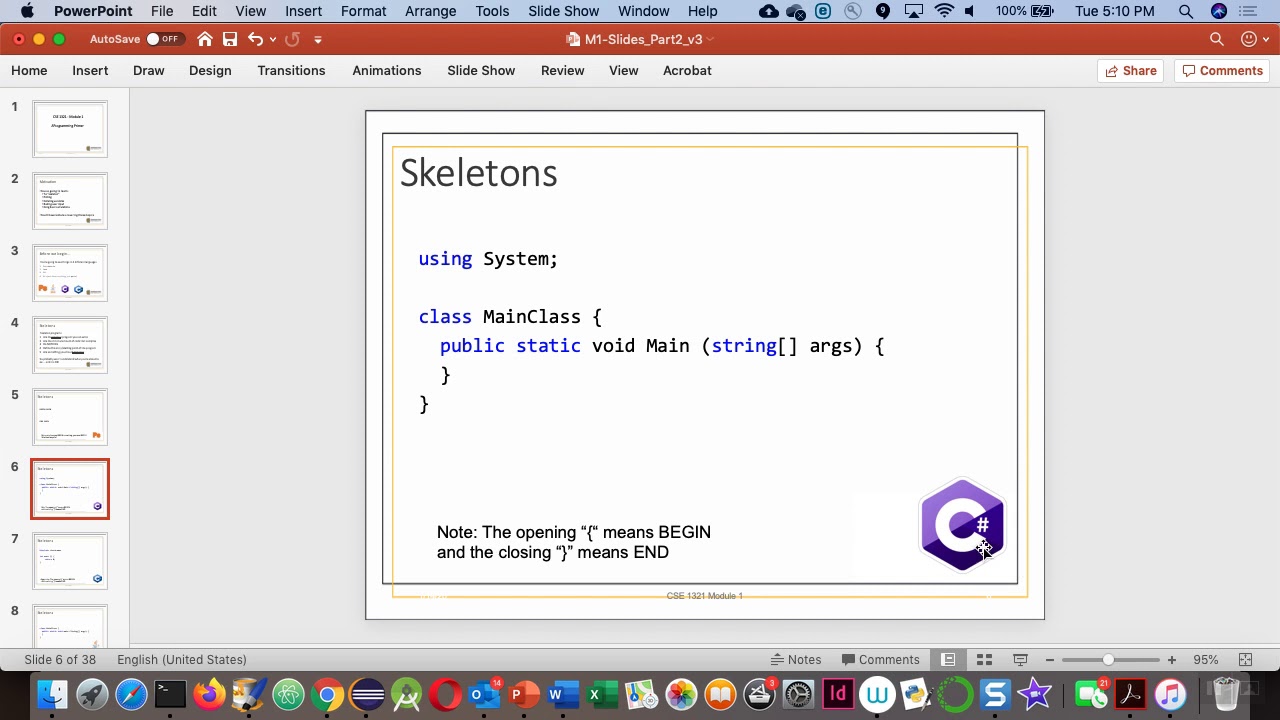The width and height of the screenshot is (1280, 720).
Task: Zoom in with plus icon
Action: click(1171, 660)
